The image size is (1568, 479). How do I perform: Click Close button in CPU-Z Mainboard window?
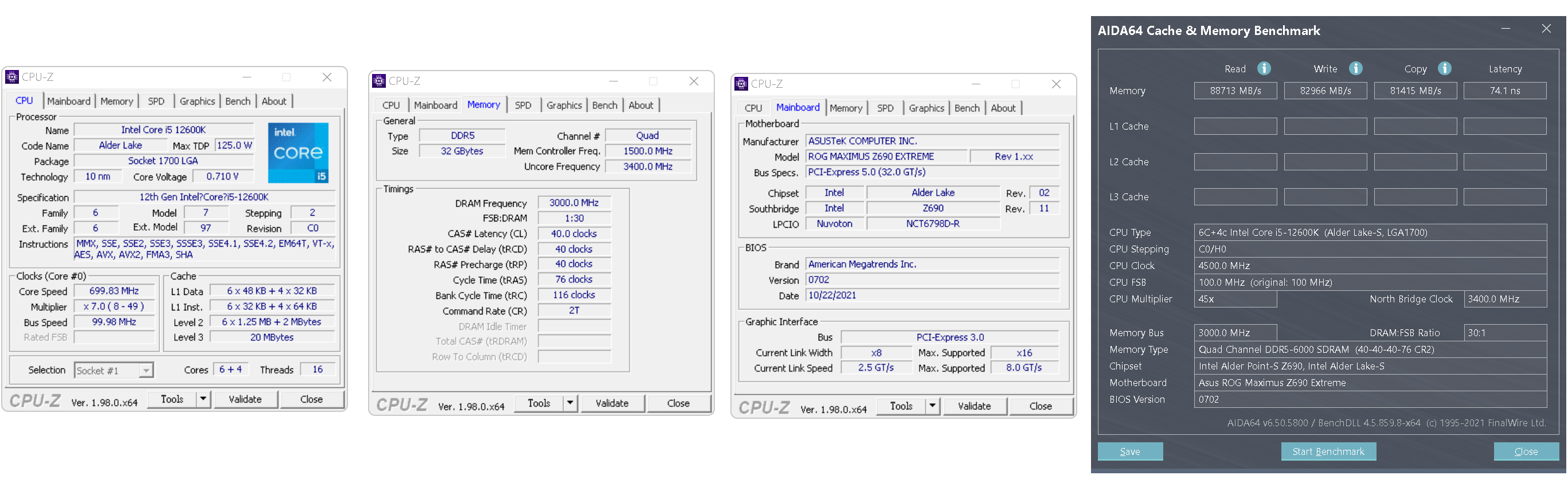[1040, 406]
